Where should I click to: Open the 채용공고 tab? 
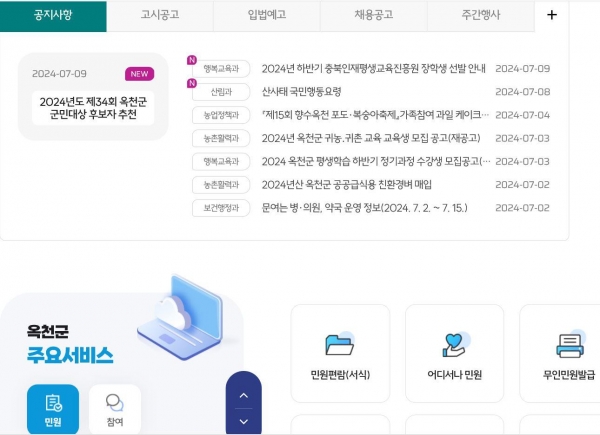373,15
